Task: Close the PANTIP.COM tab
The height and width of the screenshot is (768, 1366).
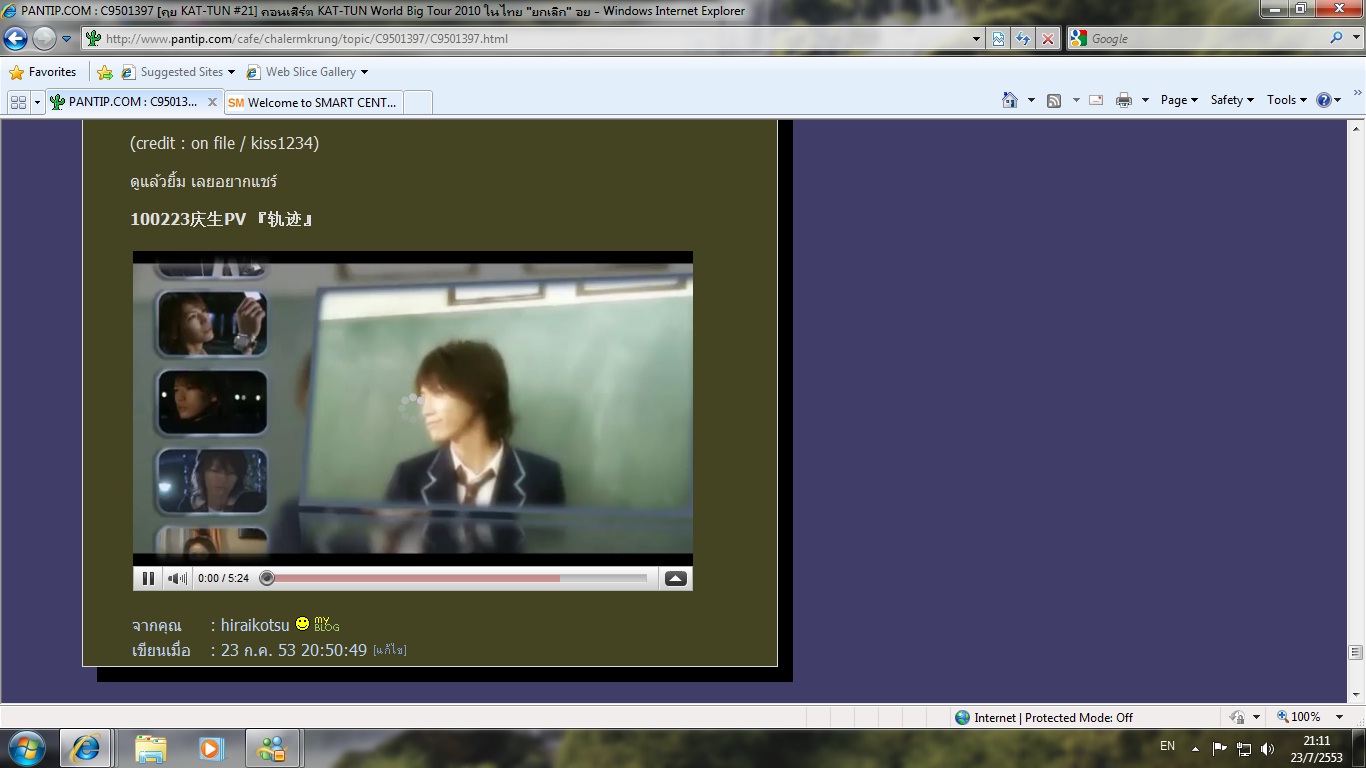Action: (212, 102)
